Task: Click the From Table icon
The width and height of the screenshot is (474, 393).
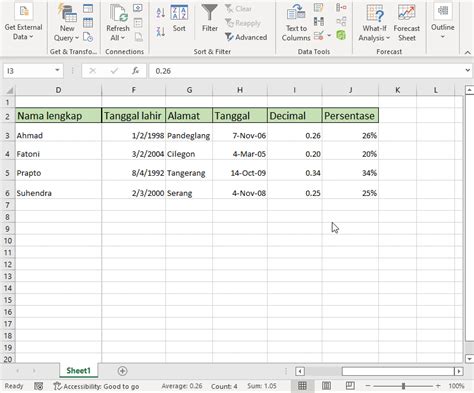Action: (x=88, y=23)
